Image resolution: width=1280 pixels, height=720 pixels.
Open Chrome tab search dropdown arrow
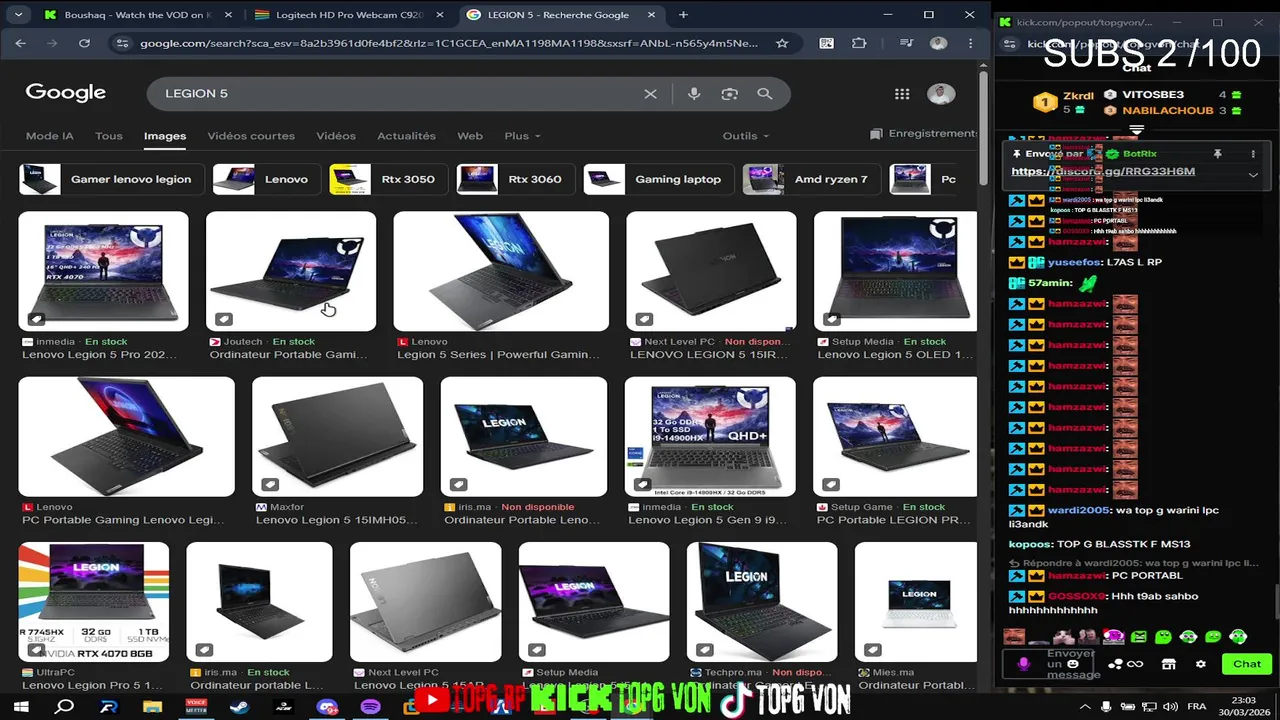(18, 15)
